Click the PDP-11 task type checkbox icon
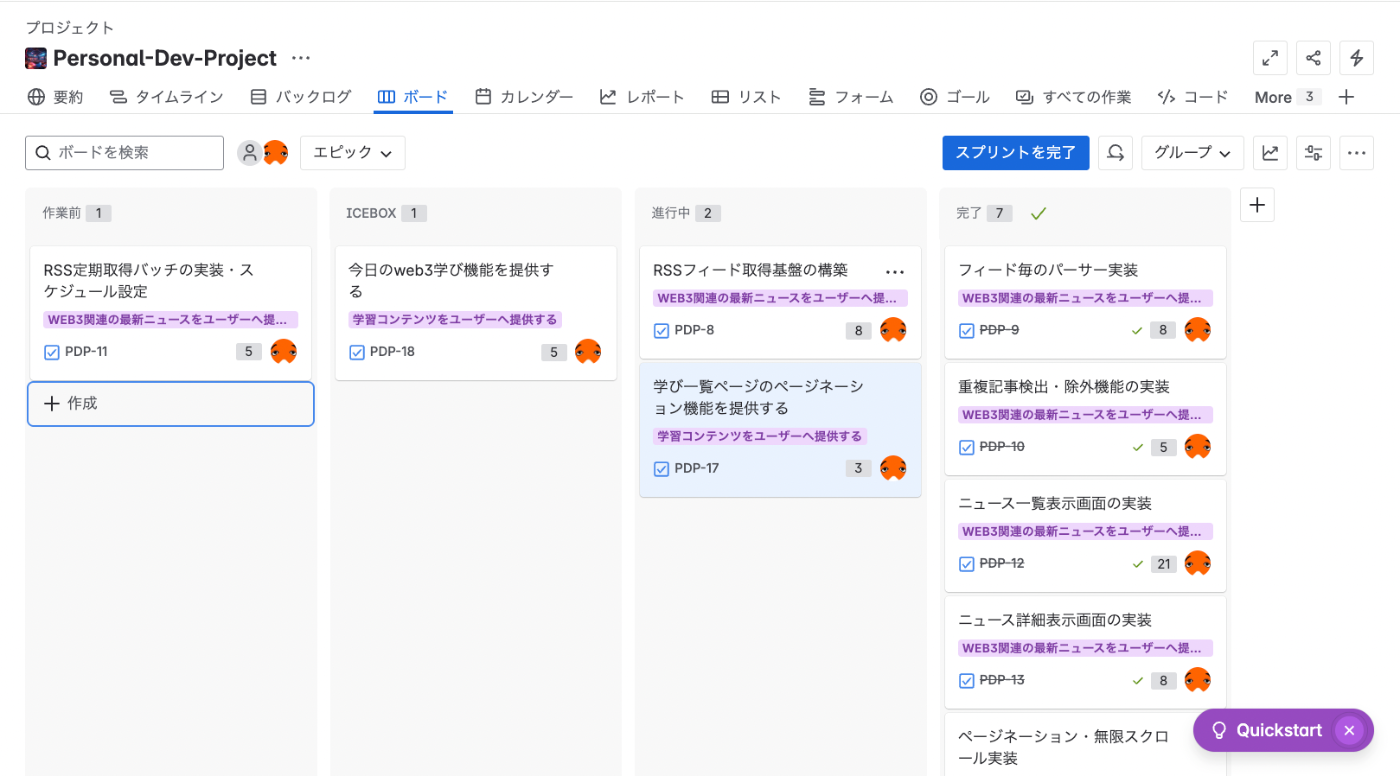This screenshot has width=1400, height=776. pyautogui.click(x=52, y=352)
